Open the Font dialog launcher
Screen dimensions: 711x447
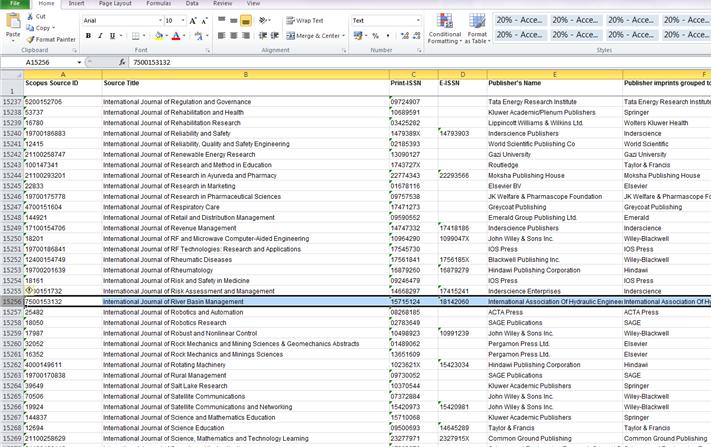coord(208,50)
